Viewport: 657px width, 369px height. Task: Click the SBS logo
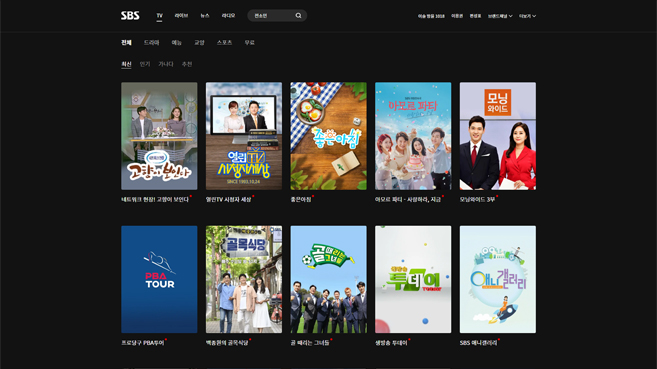(130, 15)
